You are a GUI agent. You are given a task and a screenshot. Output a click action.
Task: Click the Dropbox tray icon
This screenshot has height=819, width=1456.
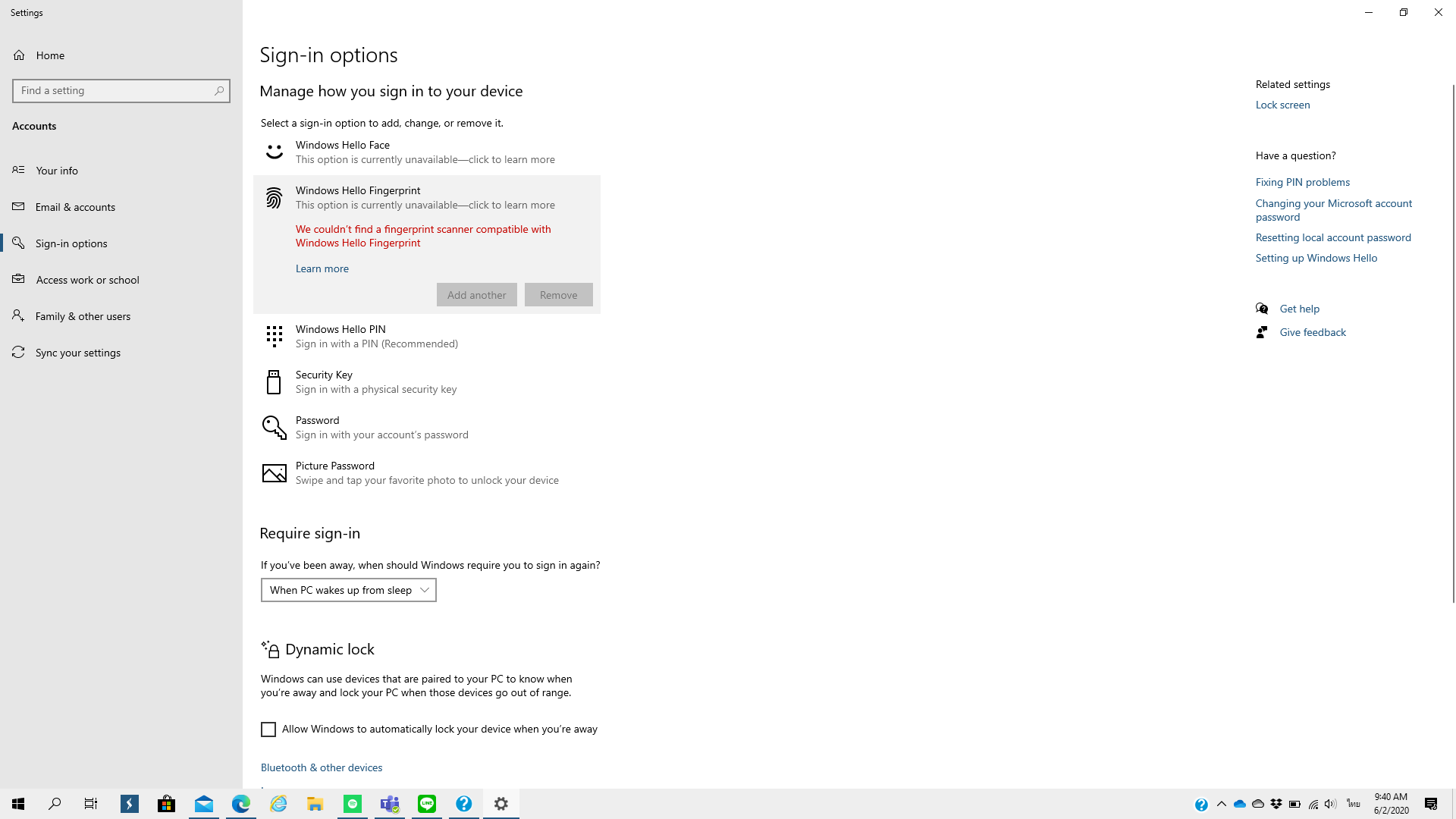coord(1276,804)
